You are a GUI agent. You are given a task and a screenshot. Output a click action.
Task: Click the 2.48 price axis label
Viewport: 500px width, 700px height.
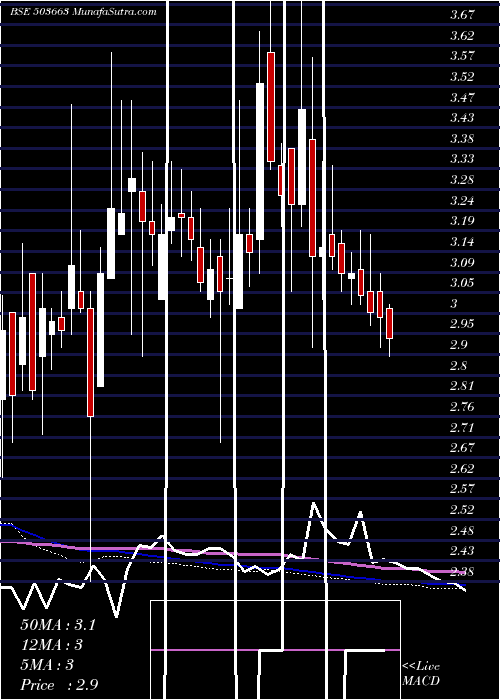click(x=462, y=530)
